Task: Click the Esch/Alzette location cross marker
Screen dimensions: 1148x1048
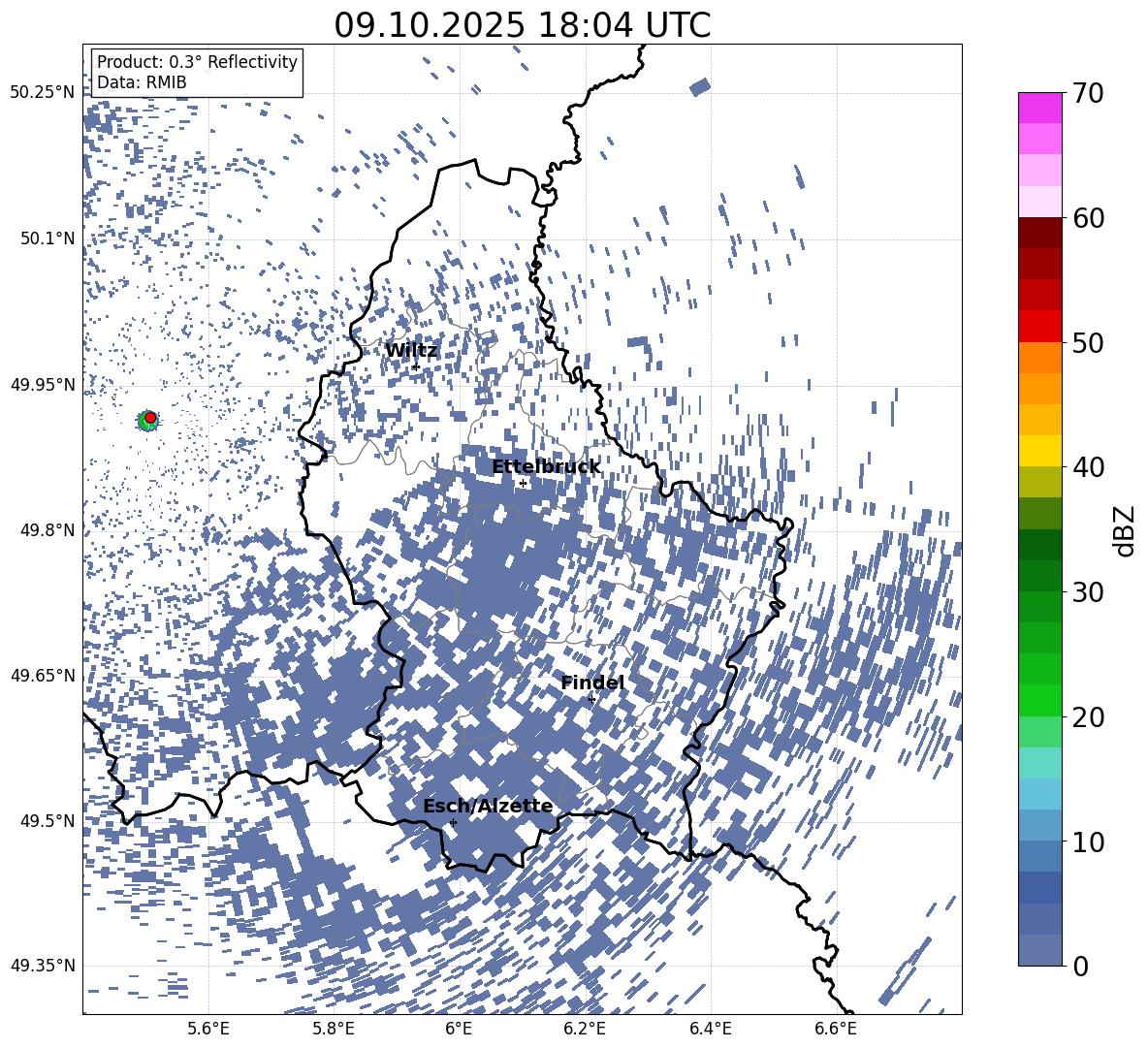Action: (x=453, y=822)
